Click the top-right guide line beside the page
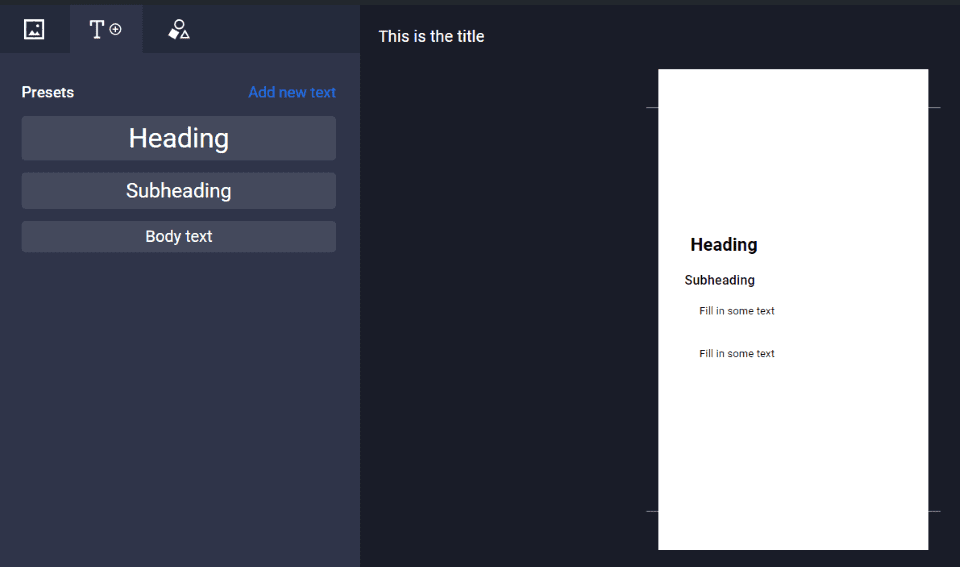960x567 pixels. click(x=934, y=107)
